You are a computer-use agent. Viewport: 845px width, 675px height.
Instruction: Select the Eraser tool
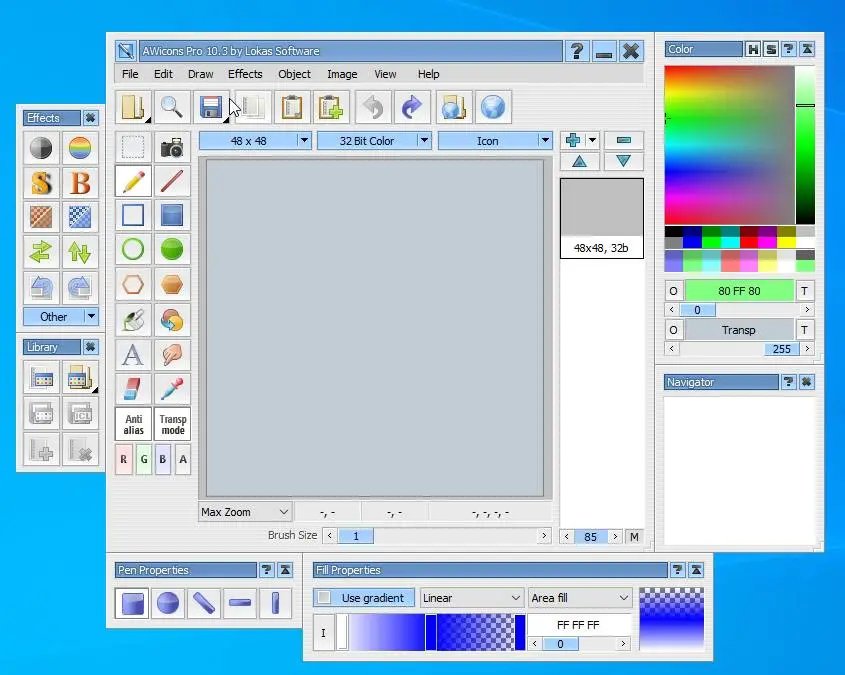tap(133, 389)
